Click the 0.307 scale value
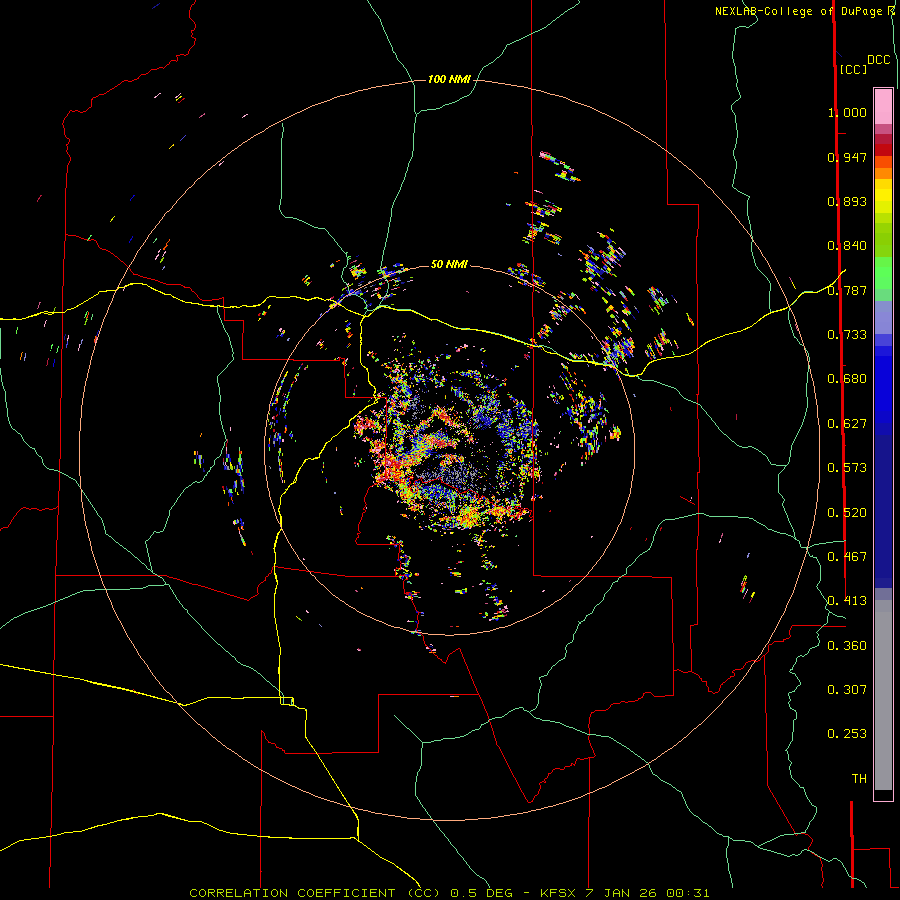The height and width of the screenshot is (900, 900). coord(847,690)
